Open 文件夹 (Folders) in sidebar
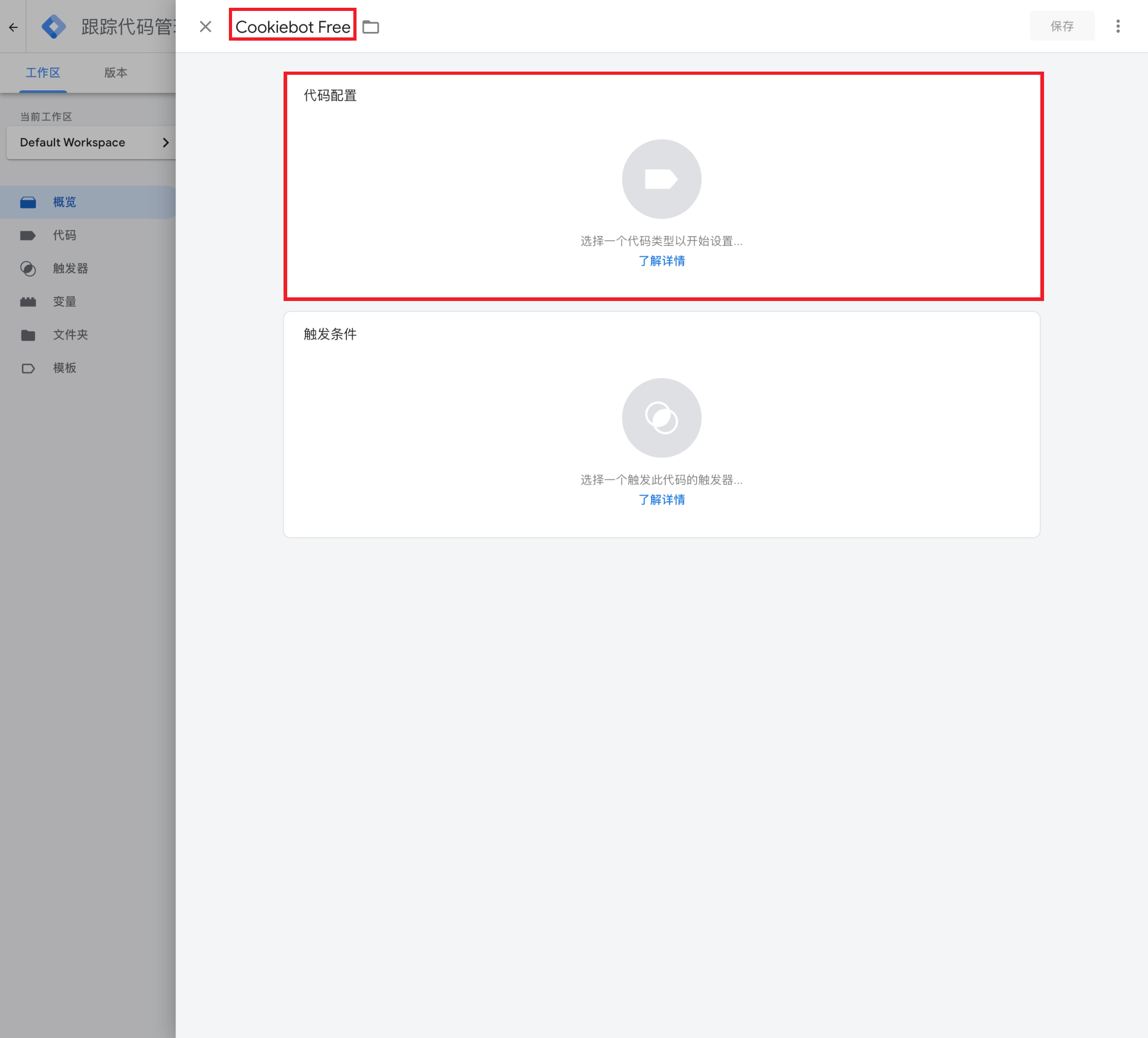 [x=70, y=334]
